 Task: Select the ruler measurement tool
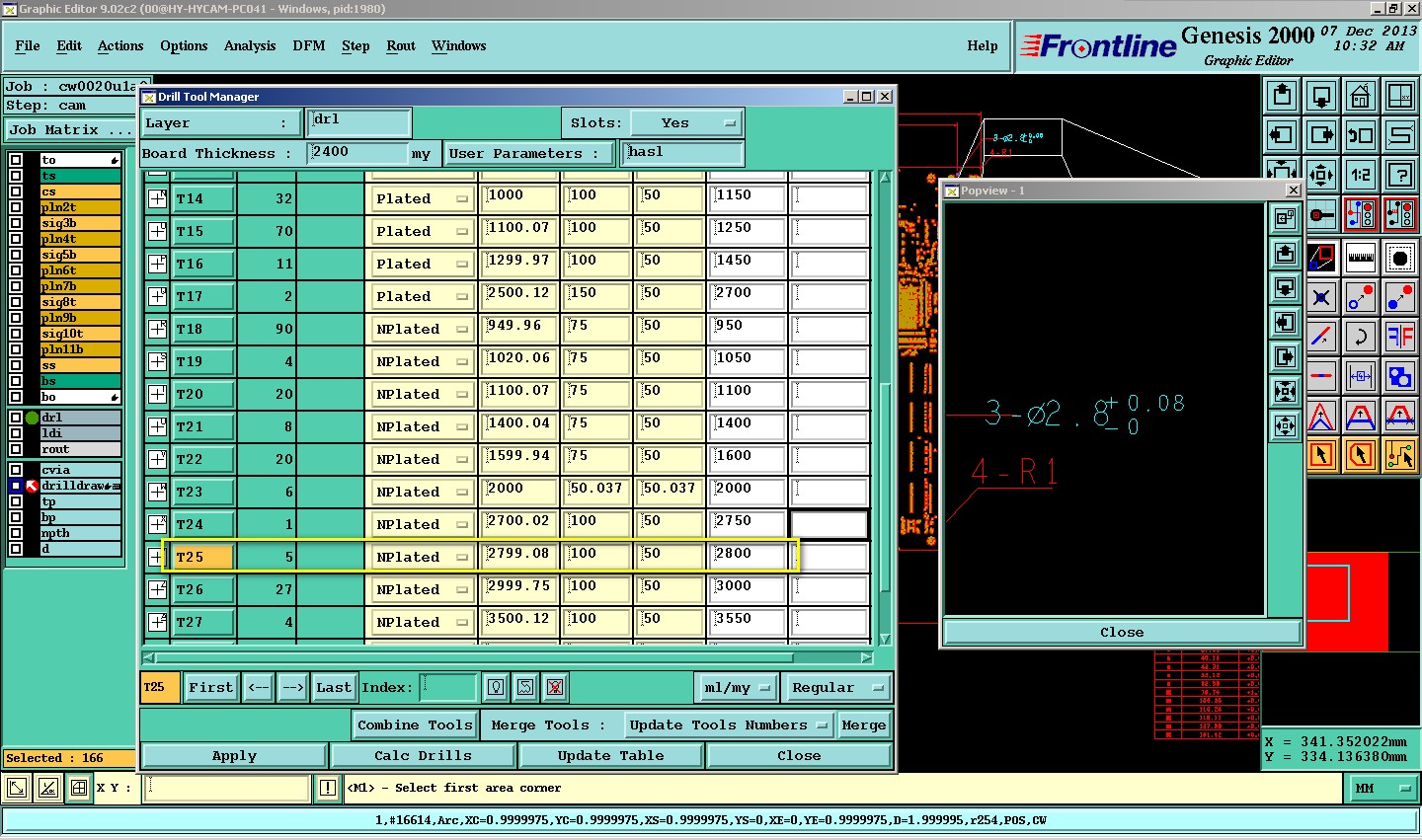pos(1361,258)
